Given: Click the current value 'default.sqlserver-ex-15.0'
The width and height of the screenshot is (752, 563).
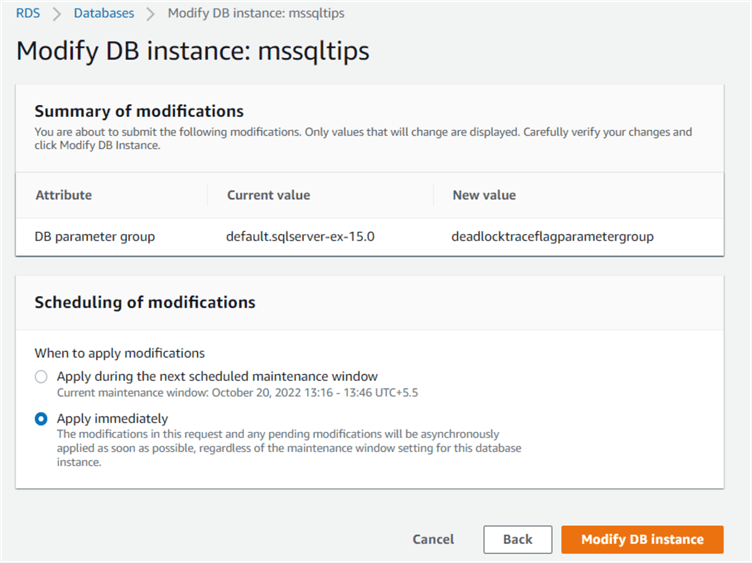Looking at the screenshot, I should (x=298, y=237).
